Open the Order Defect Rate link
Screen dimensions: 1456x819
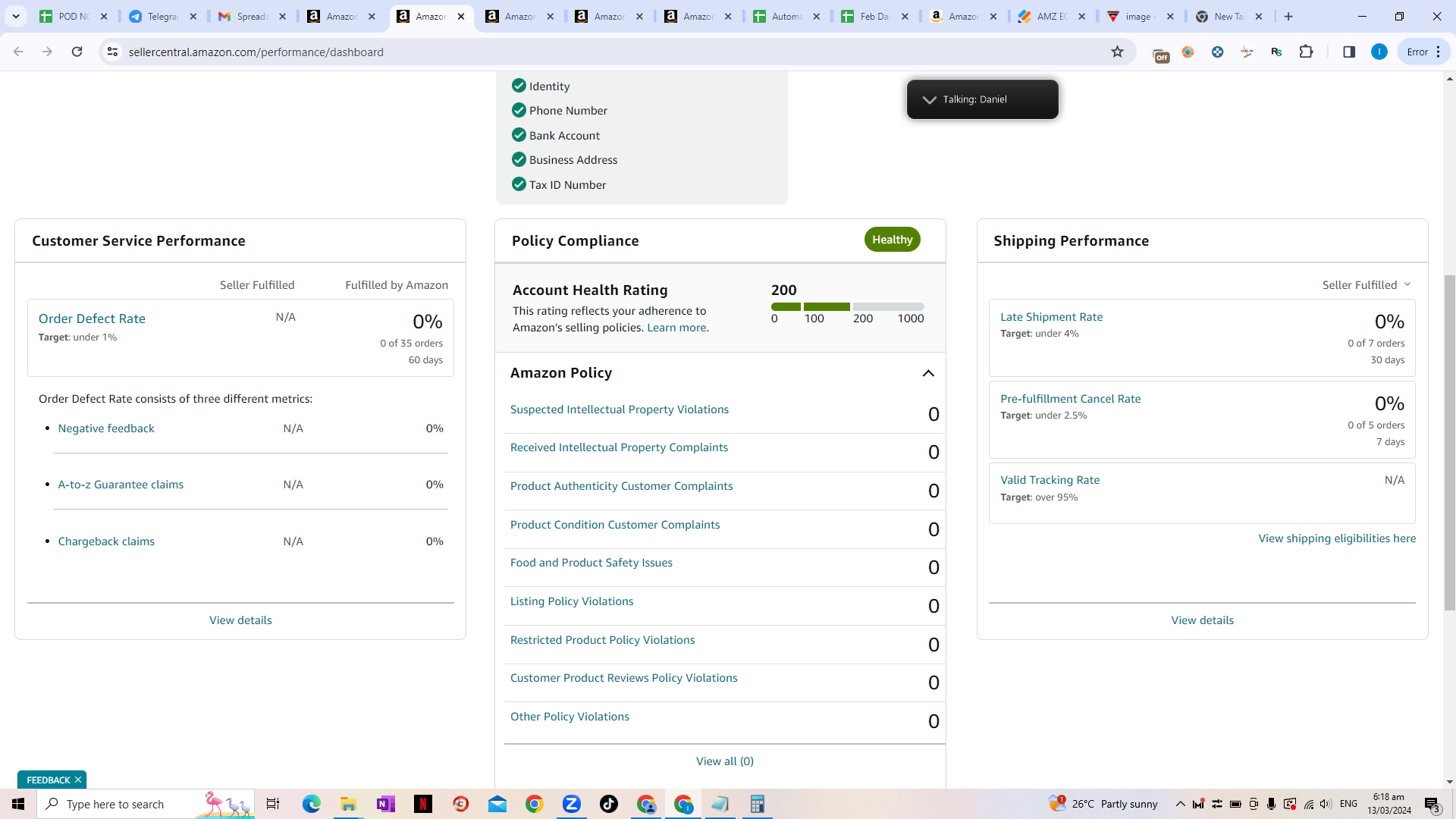coord(92,318)
